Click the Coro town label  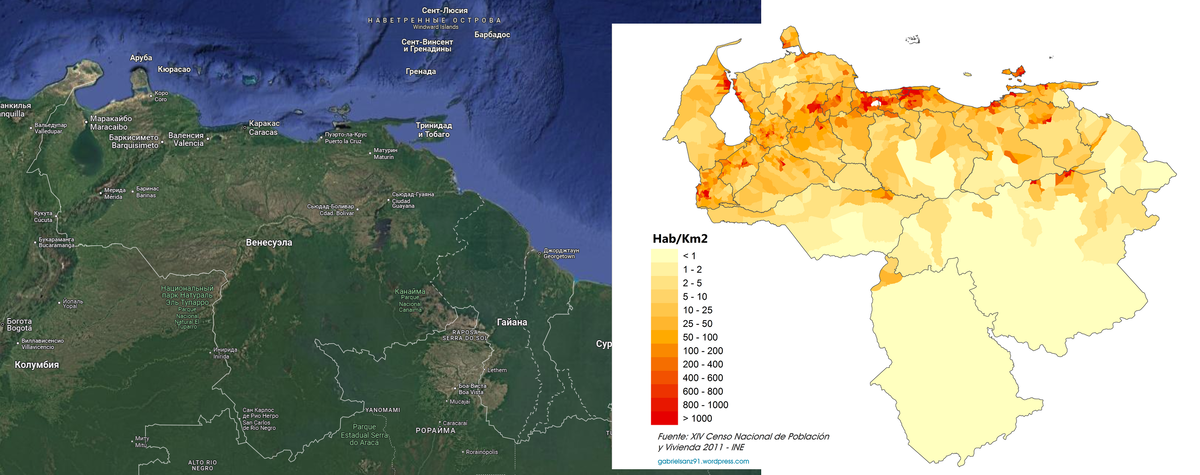tap(160, 97)
